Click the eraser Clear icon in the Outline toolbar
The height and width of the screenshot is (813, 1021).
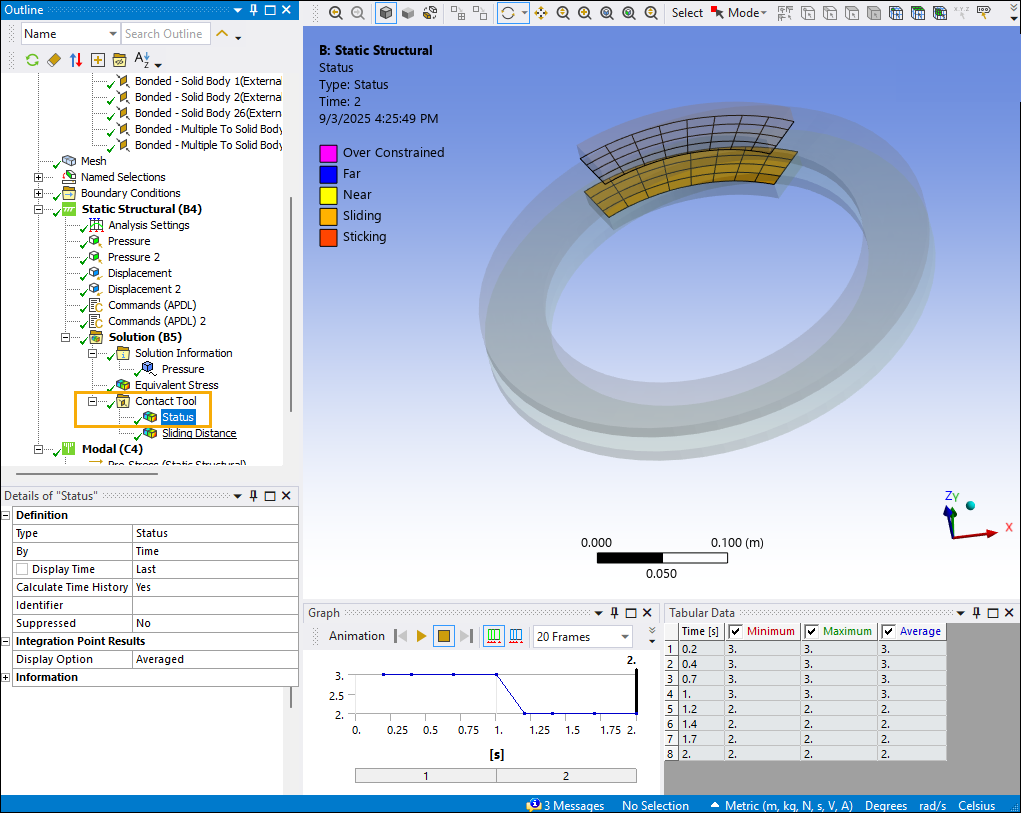tap(54, 60)
